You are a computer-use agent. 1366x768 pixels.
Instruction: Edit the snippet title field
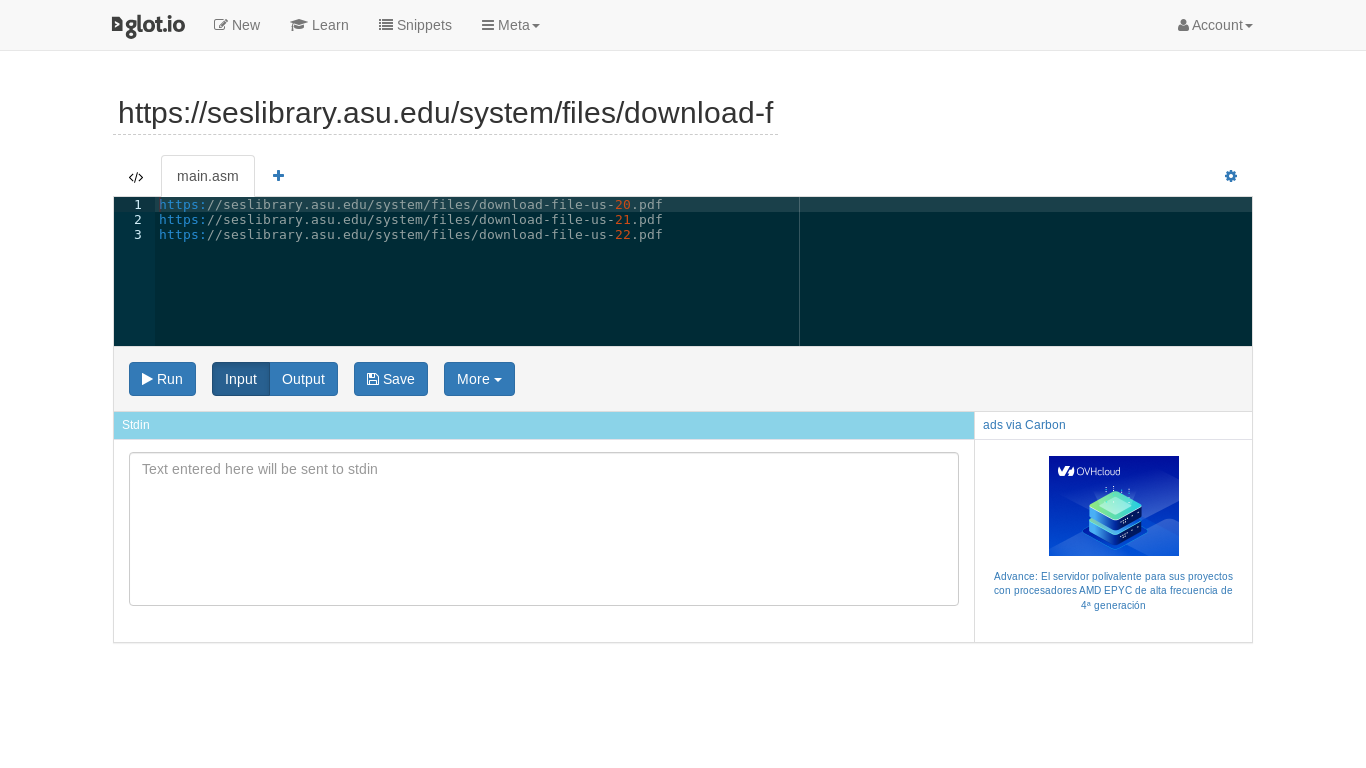click(x=445, y=113)
